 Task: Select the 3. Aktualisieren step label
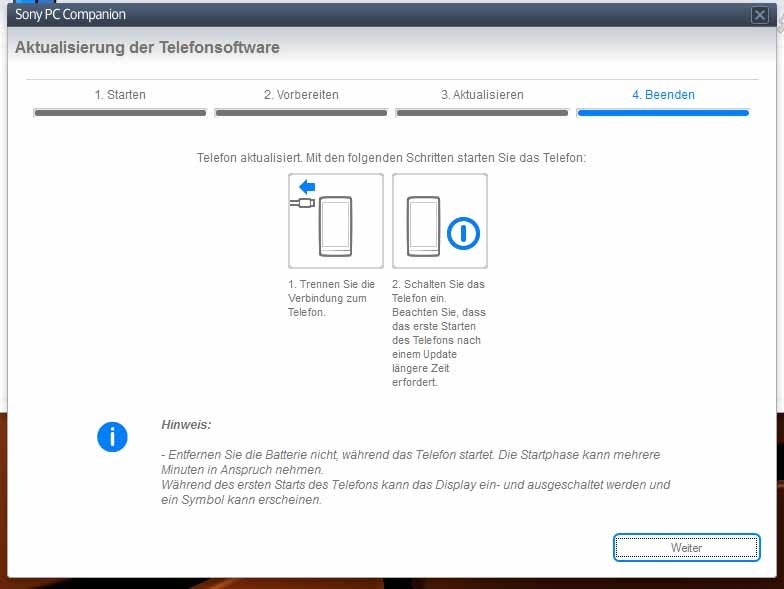point(482,94)
